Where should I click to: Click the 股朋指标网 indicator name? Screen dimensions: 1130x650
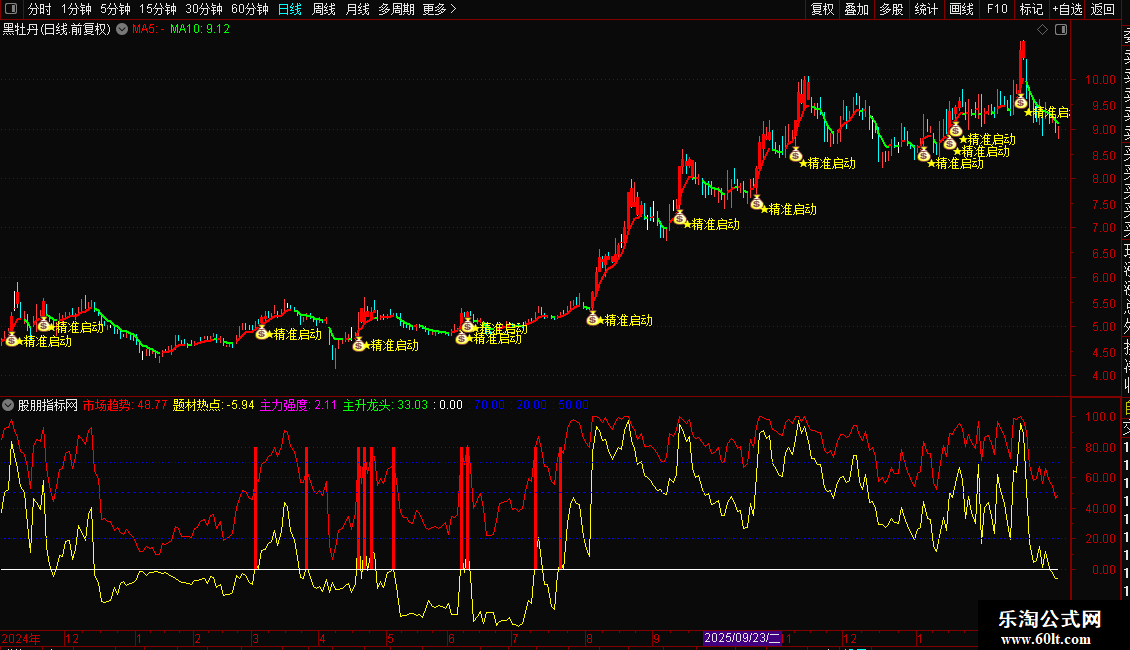click(x=48, y=405)
